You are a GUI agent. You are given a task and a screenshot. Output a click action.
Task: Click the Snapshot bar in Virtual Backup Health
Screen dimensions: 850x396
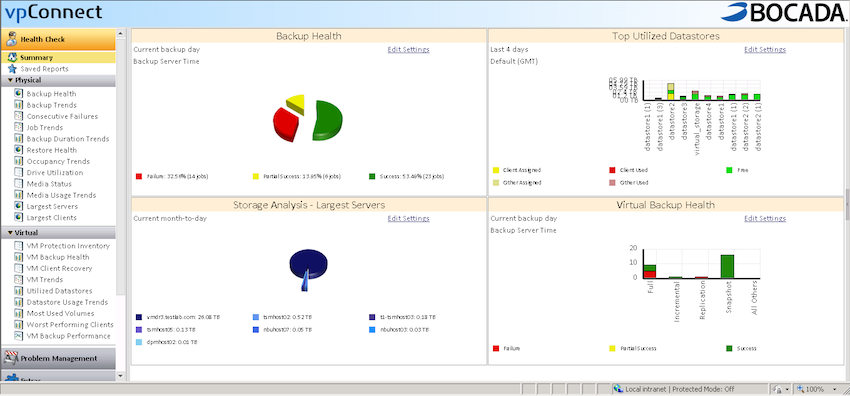pyautogui.click(x=727, y=266)
